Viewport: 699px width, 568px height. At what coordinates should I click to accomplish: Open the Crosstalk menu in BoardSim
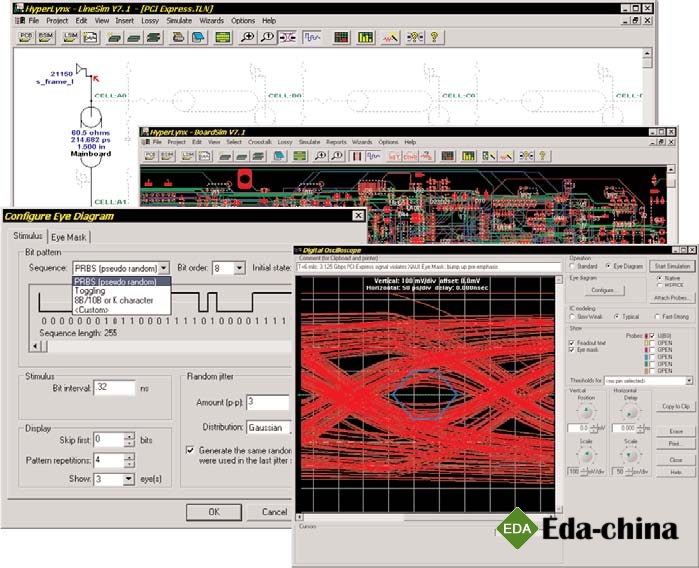point(259,142)
